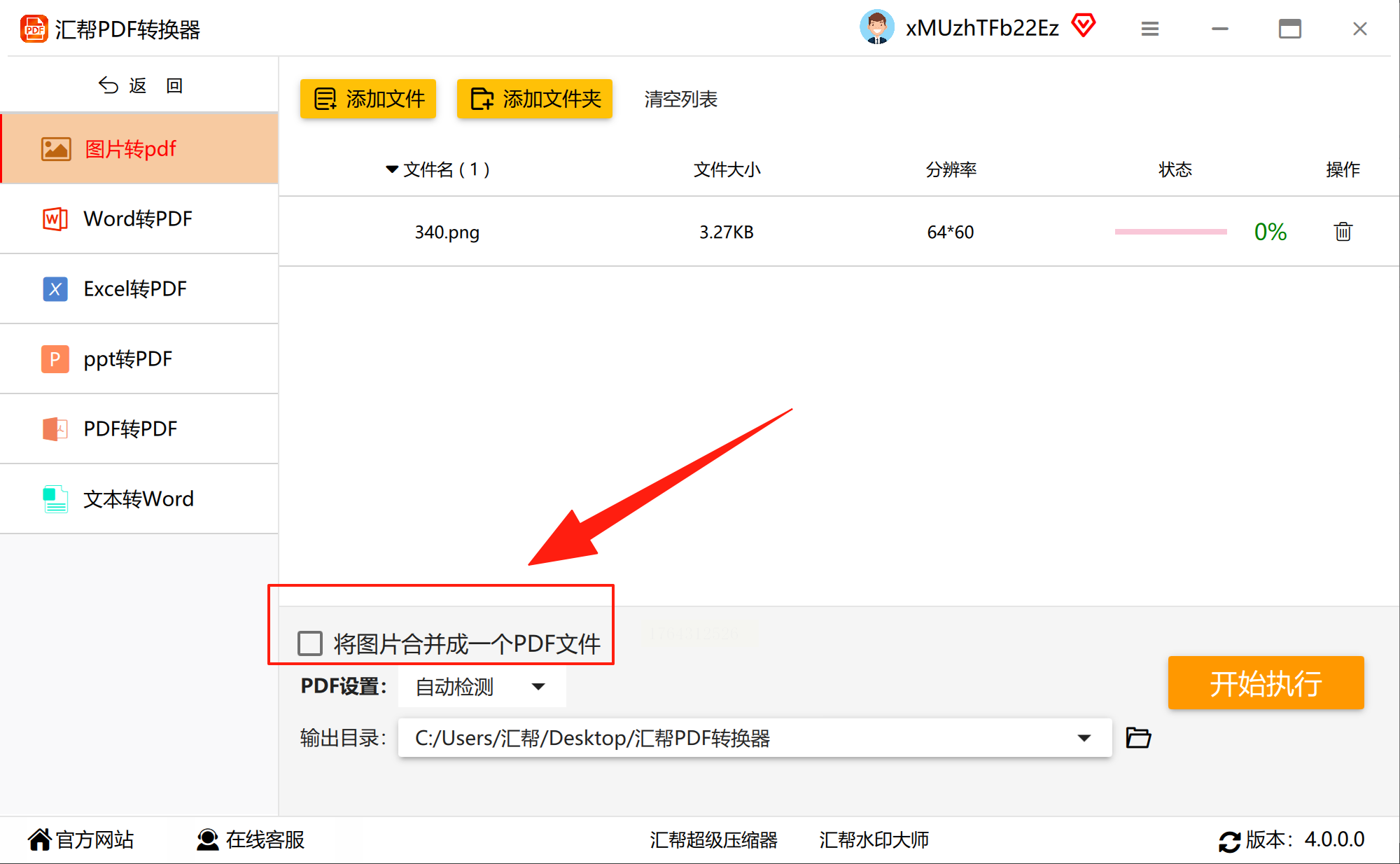The image size is (1400, 864).
Task: Click the red VIP diamond icon
Action: pyautogui.click(x=1084, y=27)
